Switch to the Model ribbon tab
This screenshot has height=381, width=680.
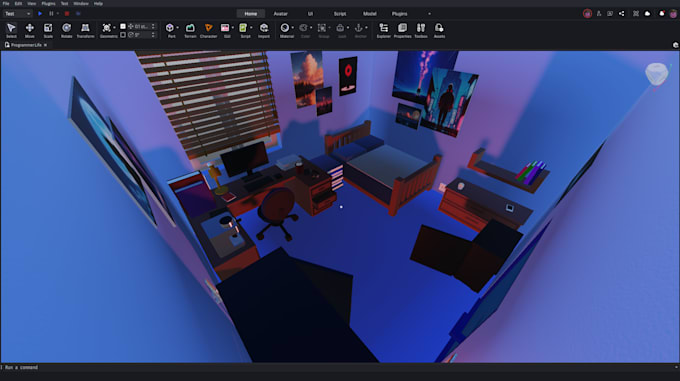point(369,14)
